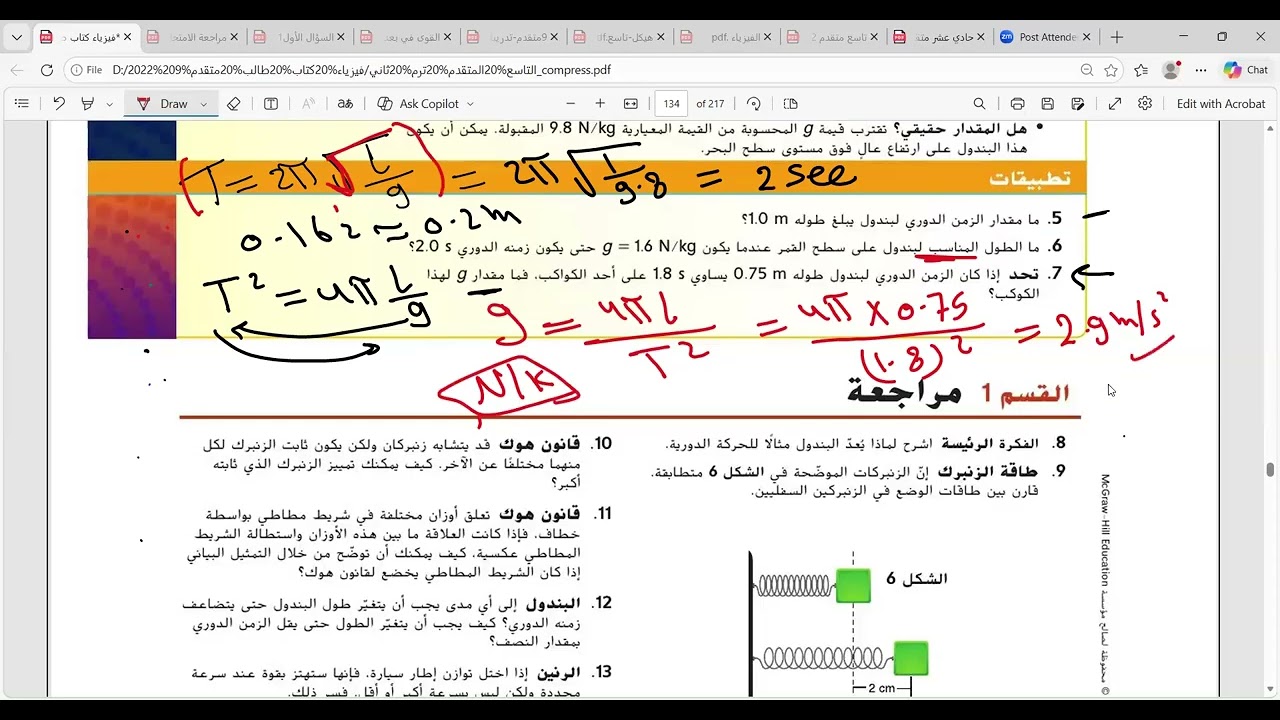Screen dimensions: 1280x720
Task: Open the Favorites list
Action: click(x=1141, y=70)
